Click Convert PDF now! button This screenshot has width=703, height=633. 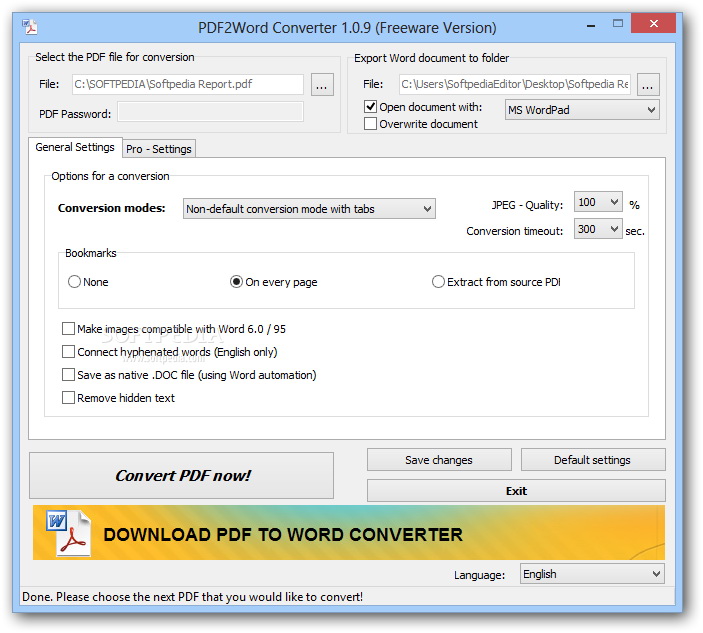[x=182, y=476]
